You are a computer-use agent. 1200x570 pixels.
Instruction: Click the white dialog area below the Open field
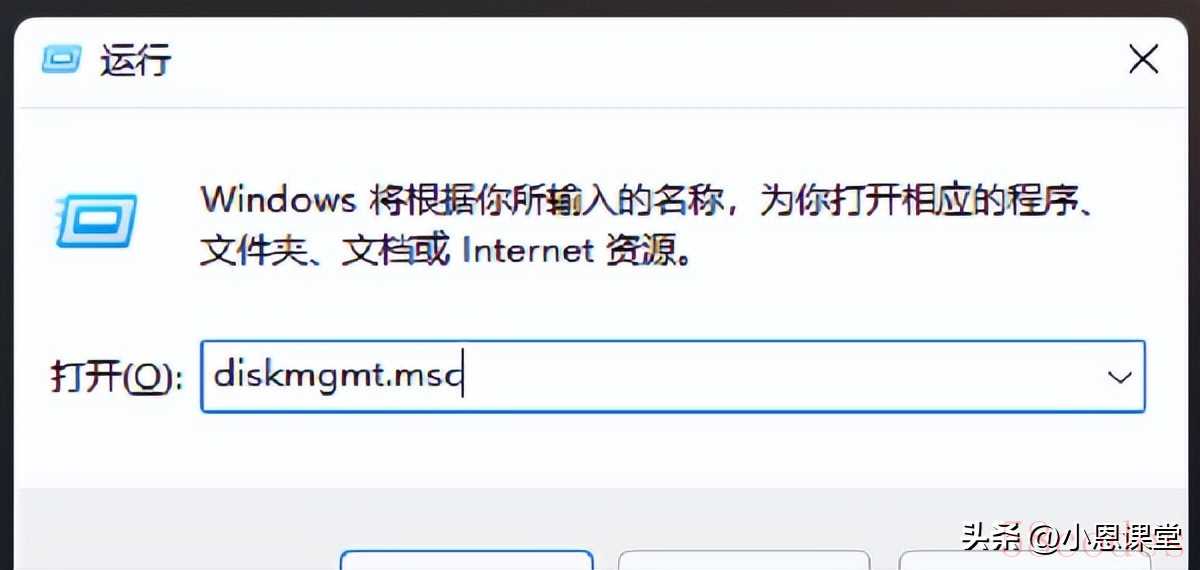[600, 450]
